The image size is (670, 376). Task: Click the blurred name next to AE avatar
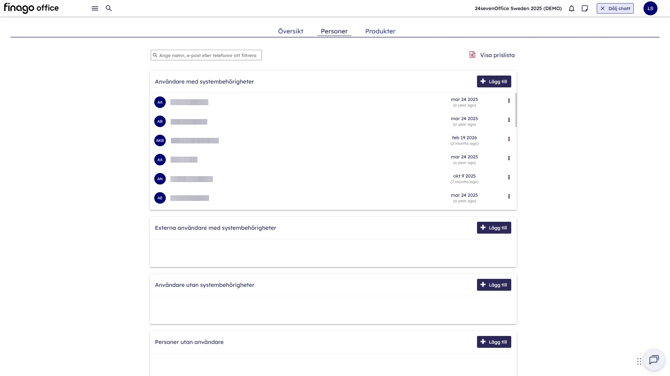[190, 198]
